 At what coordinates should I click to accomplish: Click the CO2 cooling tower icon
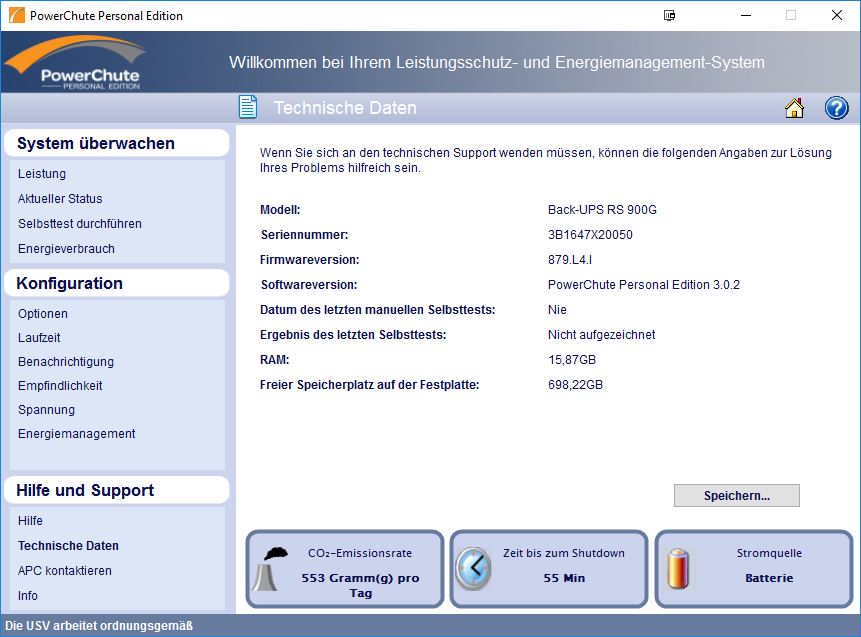(270, 569)
